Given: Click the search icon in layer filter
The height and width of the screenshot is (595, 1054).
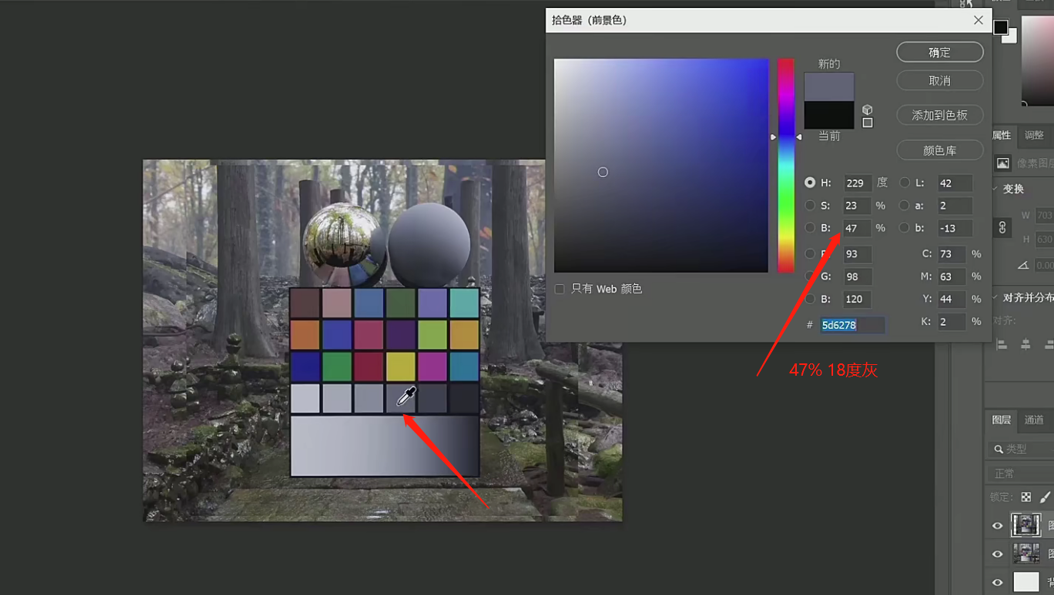Looking at the screenshot, I should click(998, 449).
